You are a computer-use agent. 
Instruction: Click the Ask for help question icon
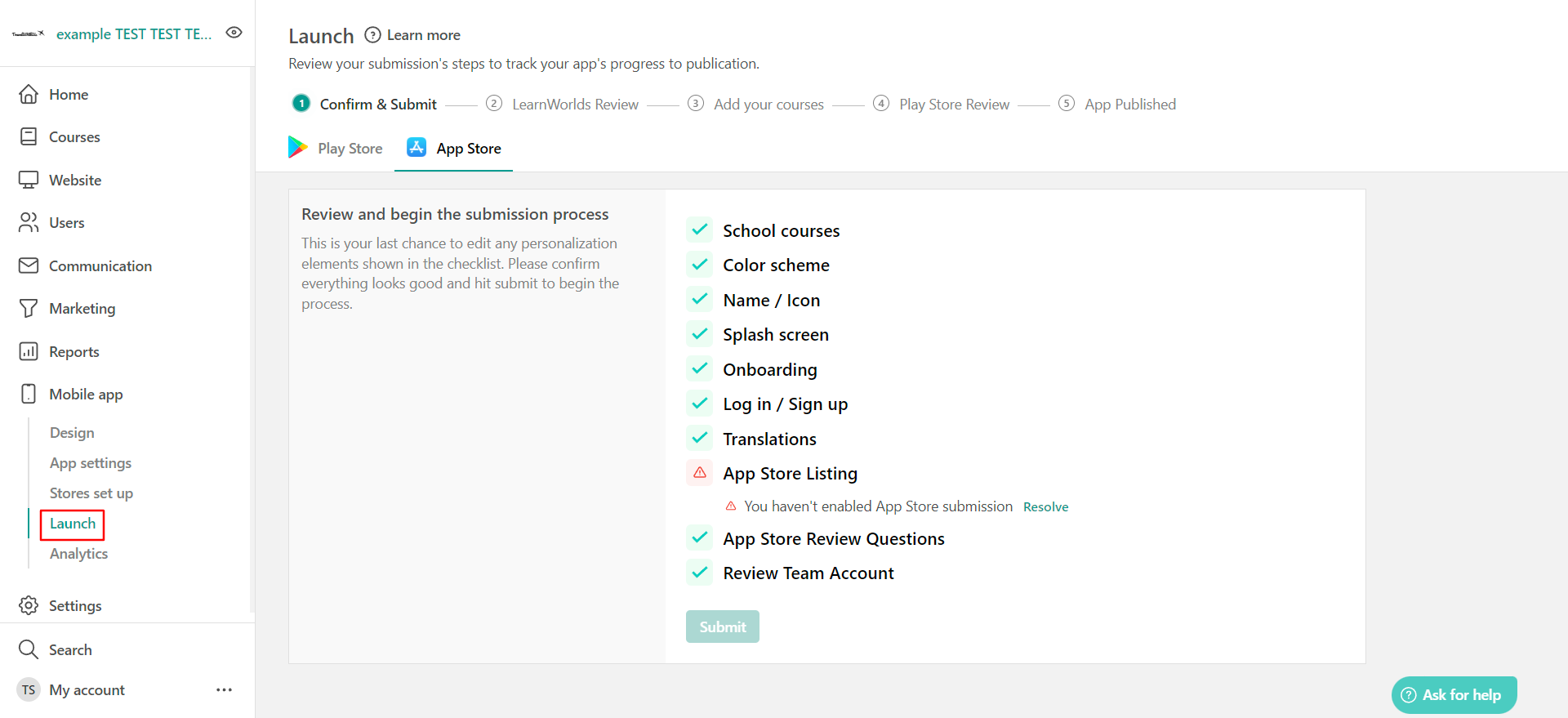click(x=1409, y=695)
